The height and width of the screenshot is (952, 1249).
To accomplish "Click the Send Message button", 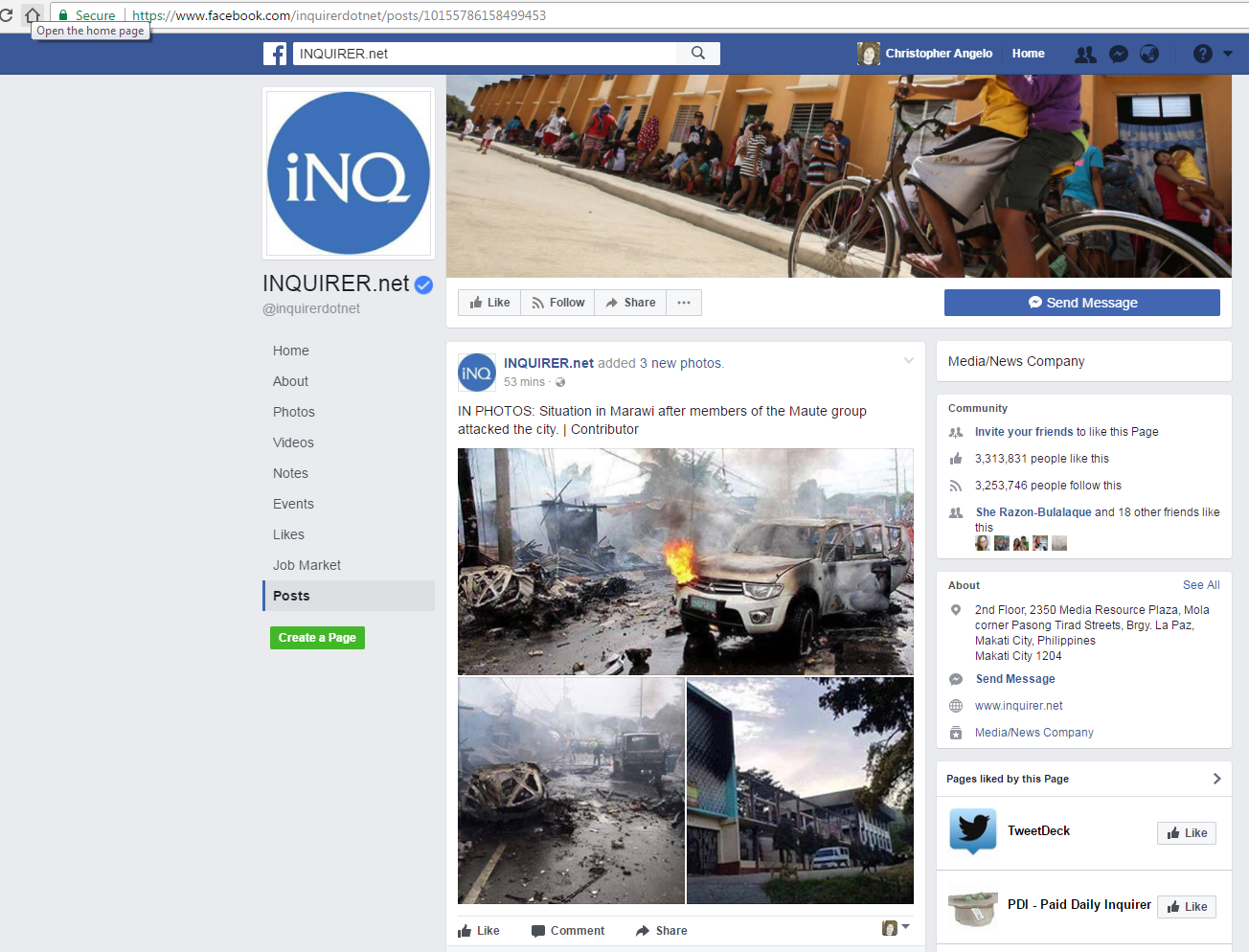I will pos(1082,303).
